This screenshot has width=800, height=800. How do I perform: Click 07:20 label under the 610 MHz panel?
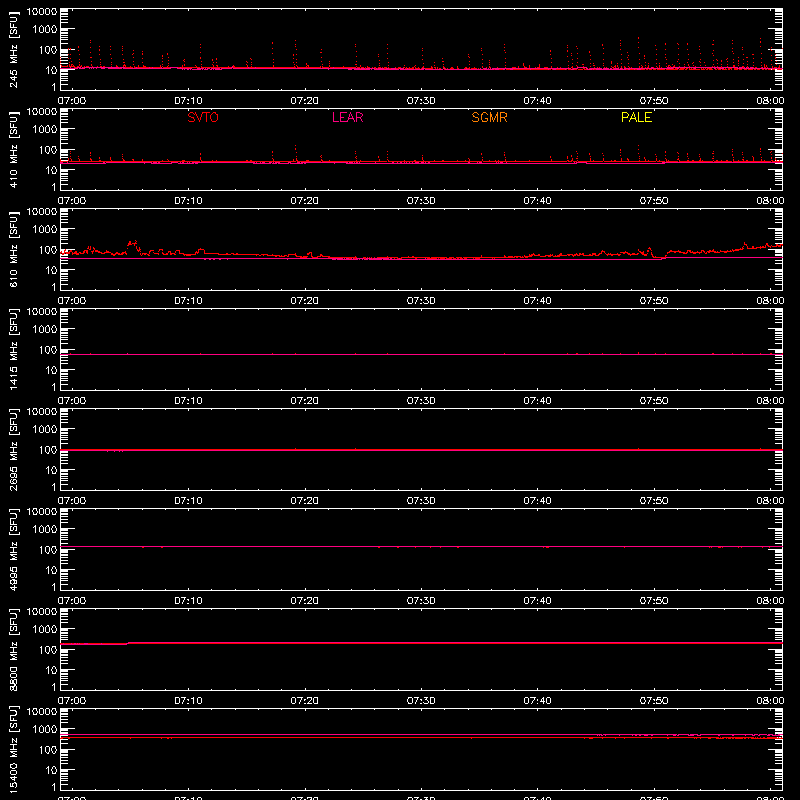coord(305,301)
